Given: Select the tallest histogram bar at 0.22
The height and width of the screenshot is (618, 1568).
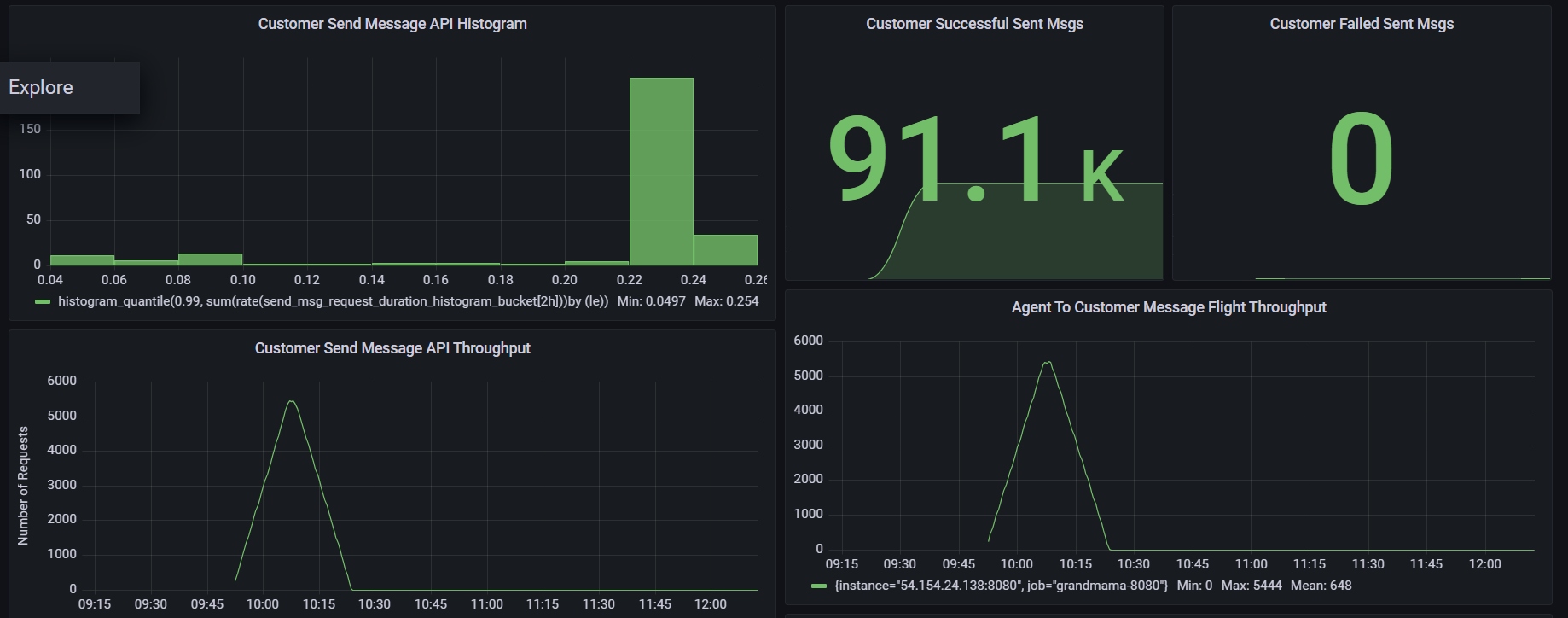Looking at the screenshot, I should 661,171.
